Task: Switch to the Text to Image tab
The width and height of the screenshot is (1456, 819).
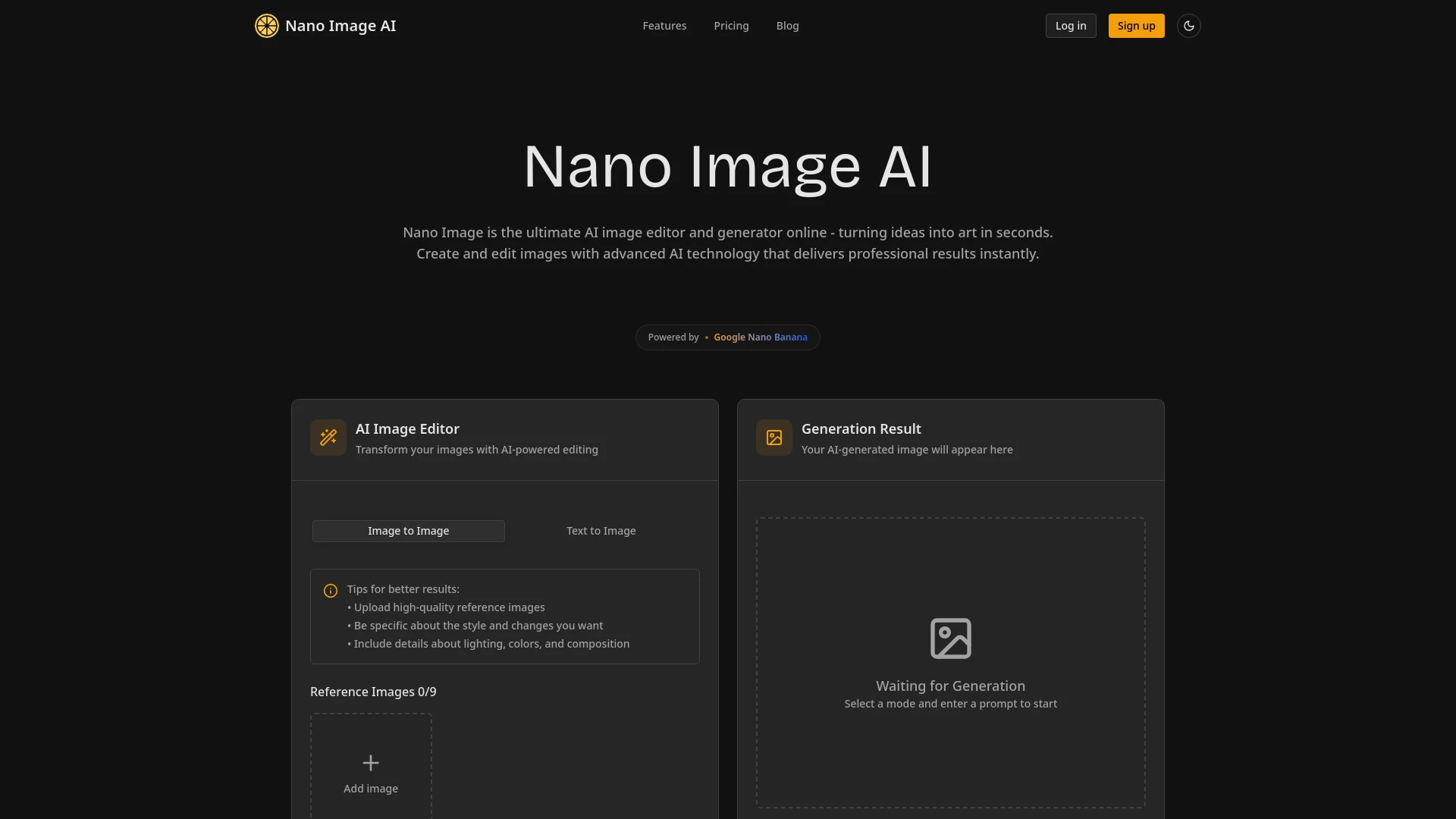Action: tap(601, 530)
